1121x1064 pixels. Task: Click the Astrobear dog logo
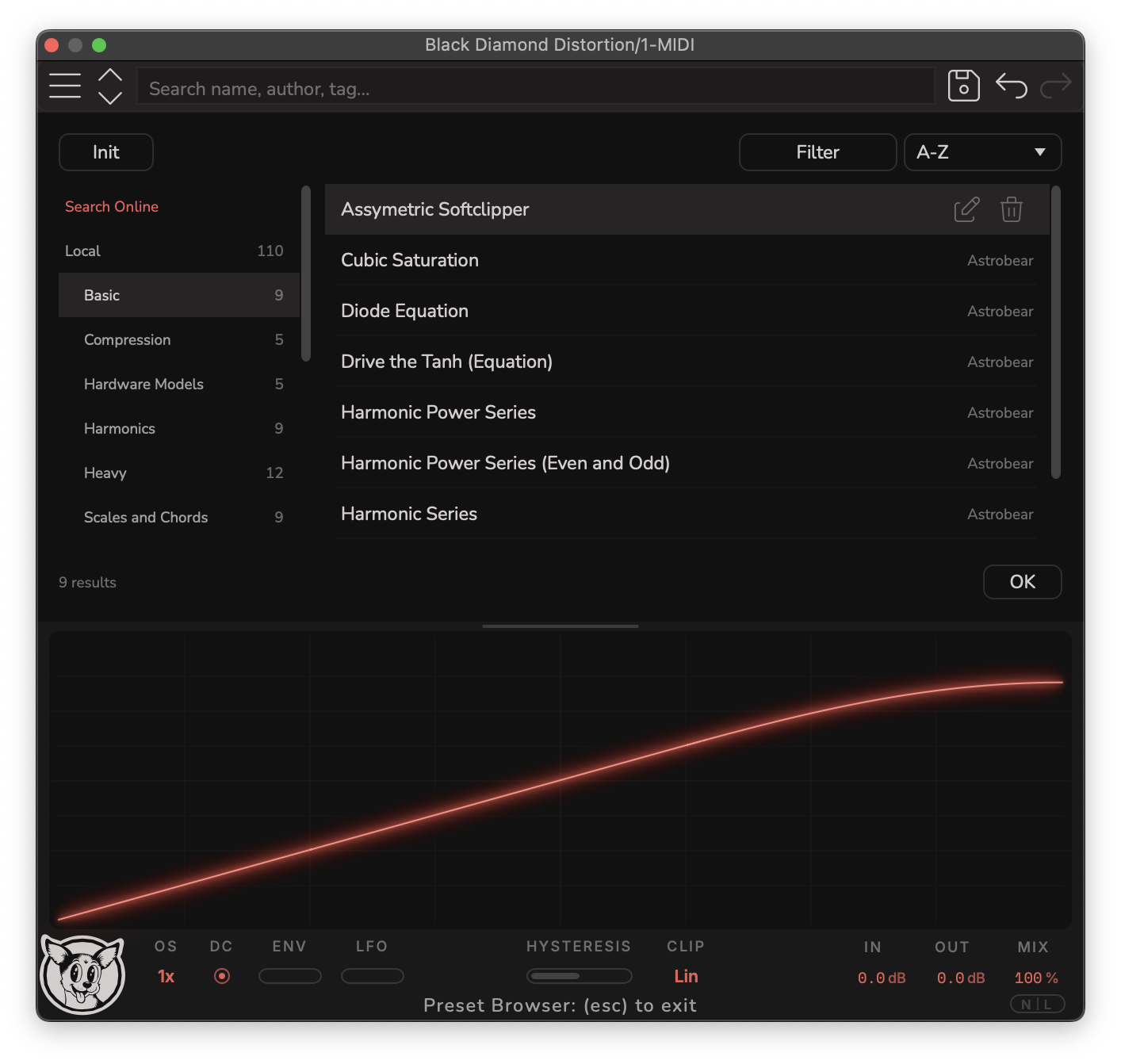pyautogui.click(x=82, y=974)
